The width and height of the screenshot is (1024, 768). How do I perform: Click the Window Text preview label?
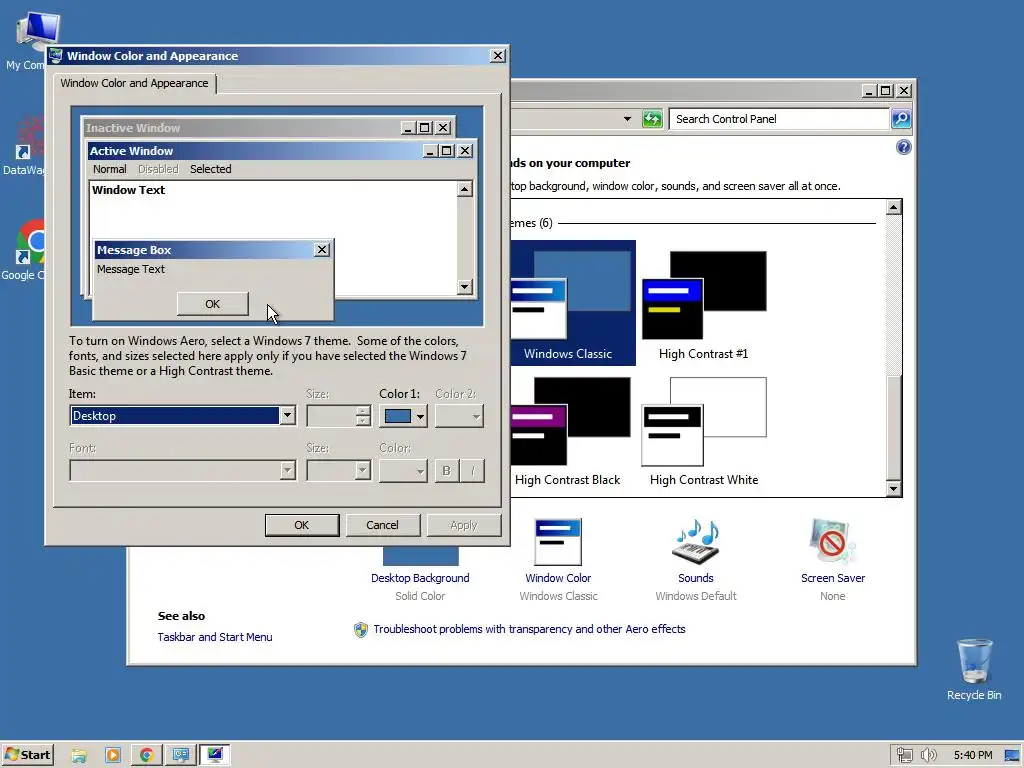pyautogui.click(x=129, y=190)
